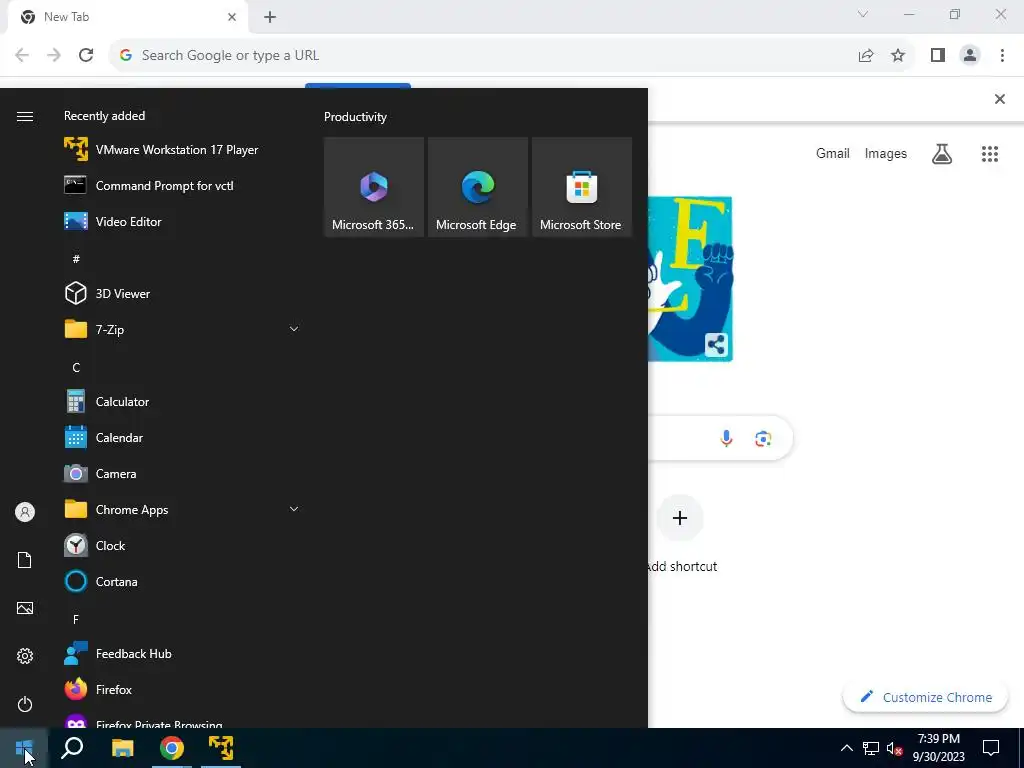The height and width of the screenshot is (768, 1024).
Task: Open Chrome three-dot menu
Action: 1002,55
